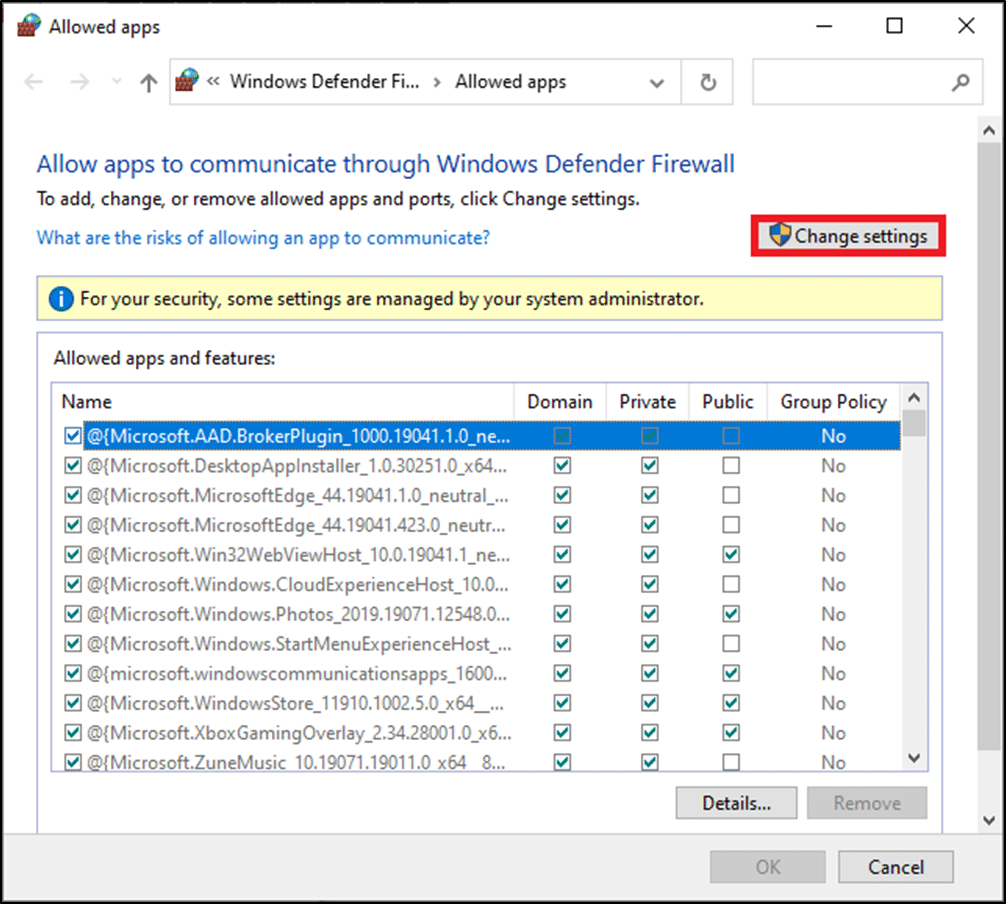Sort the list by Name column header
This screenshot has height=904, width=1006.
[x=86, y=402]
